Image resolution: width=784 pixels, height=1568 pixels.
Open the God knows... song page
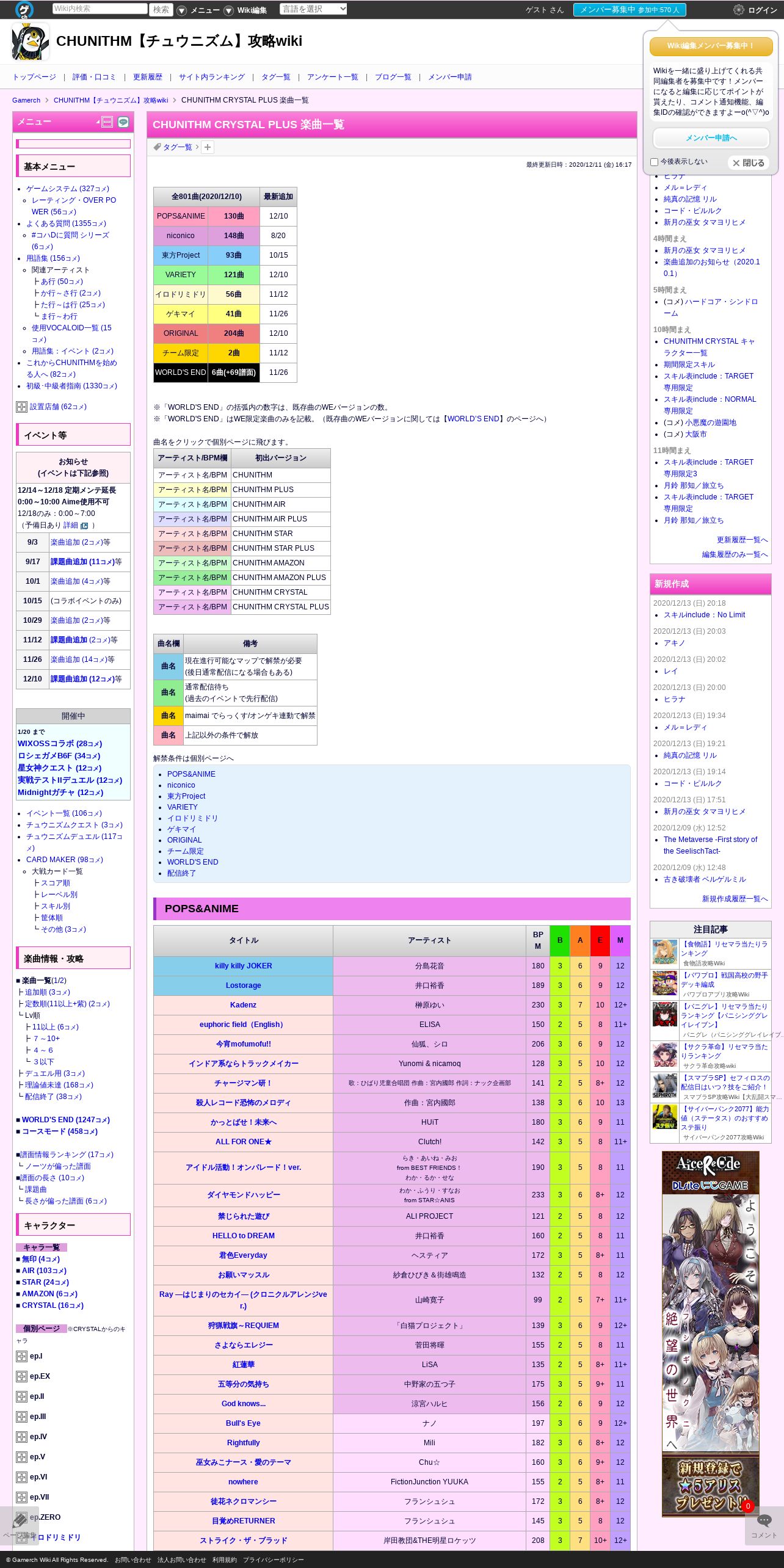(244, 1404)
